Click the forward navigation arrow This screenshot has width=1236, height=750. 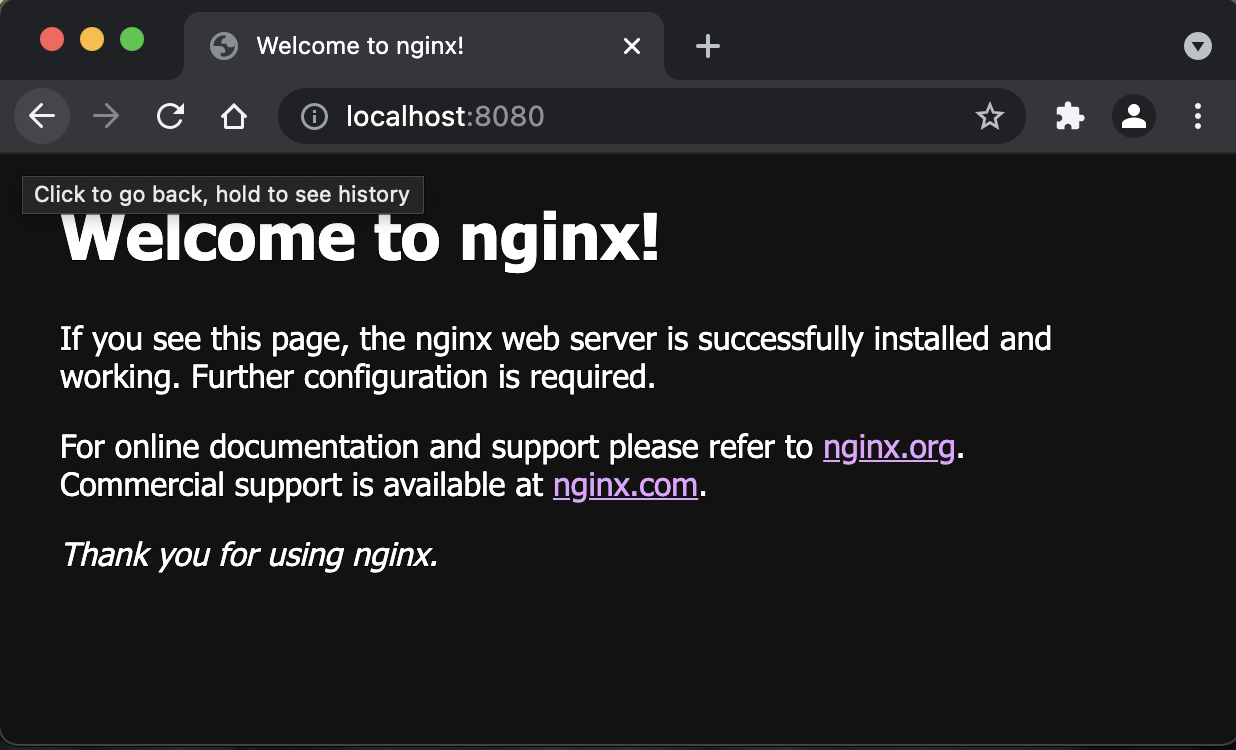click(106, 116)
